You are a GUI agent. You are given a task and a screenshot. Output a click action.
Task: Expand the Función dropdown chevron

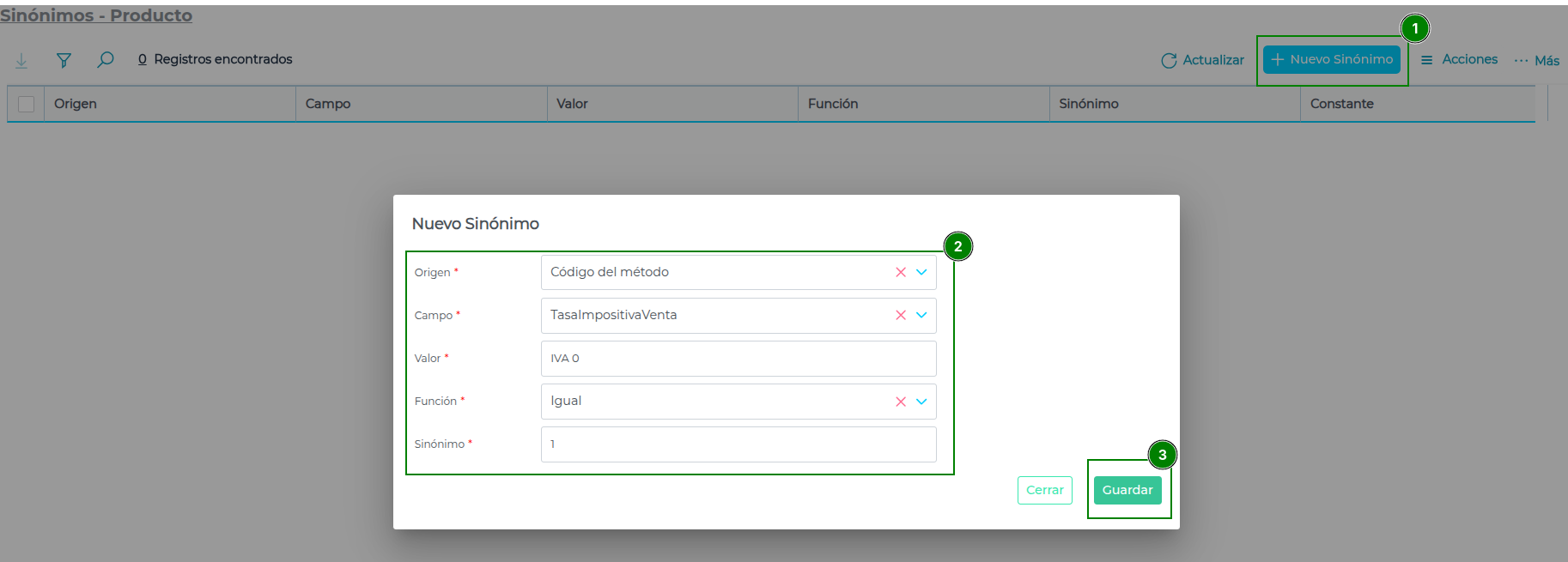[921, 402]
